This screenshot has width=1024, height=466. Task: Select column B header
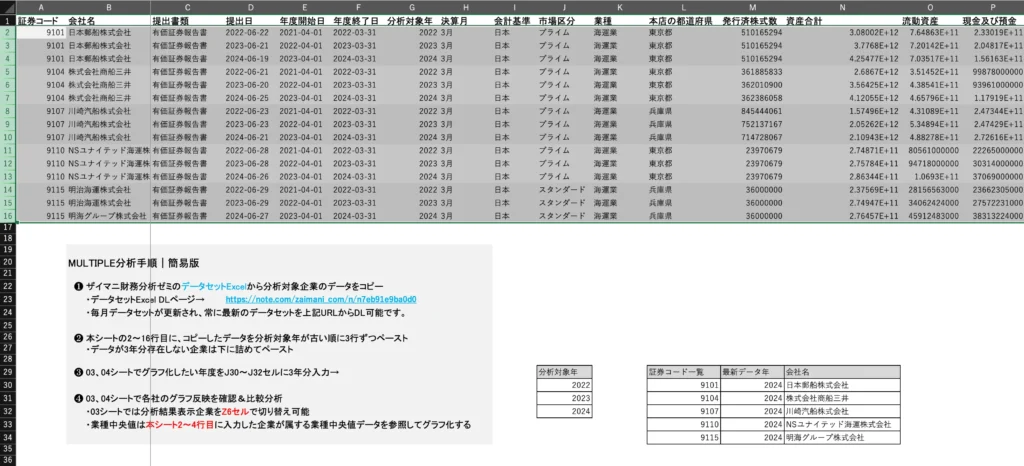pos(108,7)
